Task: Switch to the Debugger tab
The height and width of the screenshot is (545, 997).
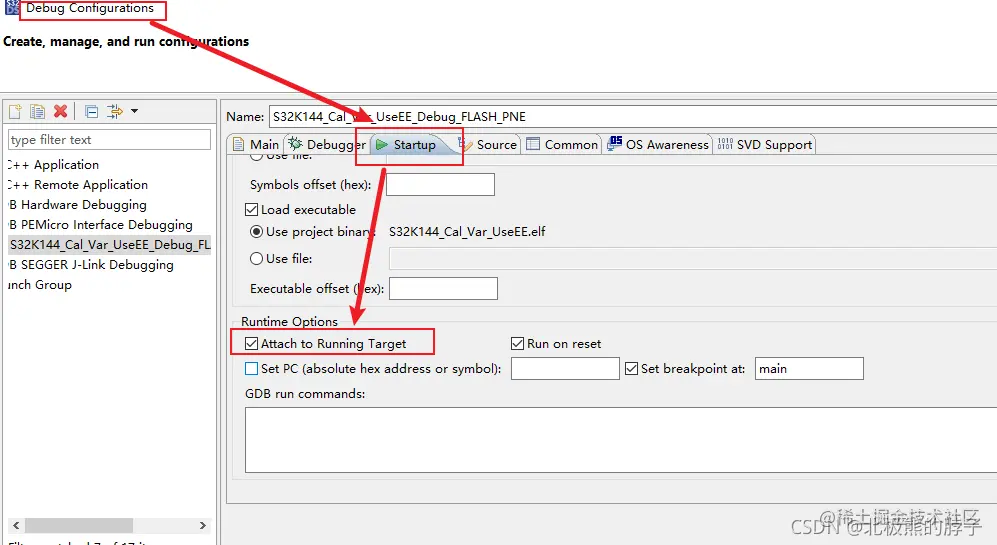Action: click(x=327, y=145)
